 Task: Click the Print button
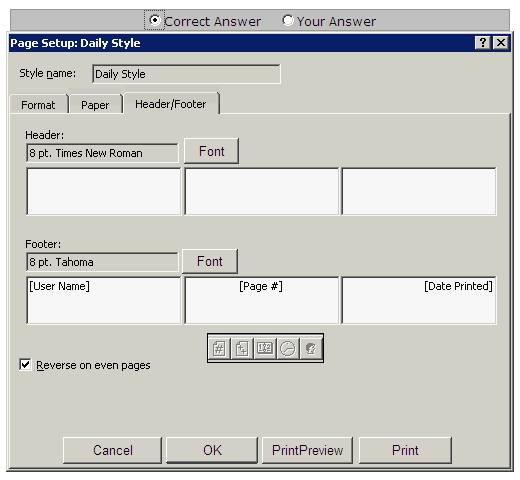pyautogui.click(x=405, y=450)
